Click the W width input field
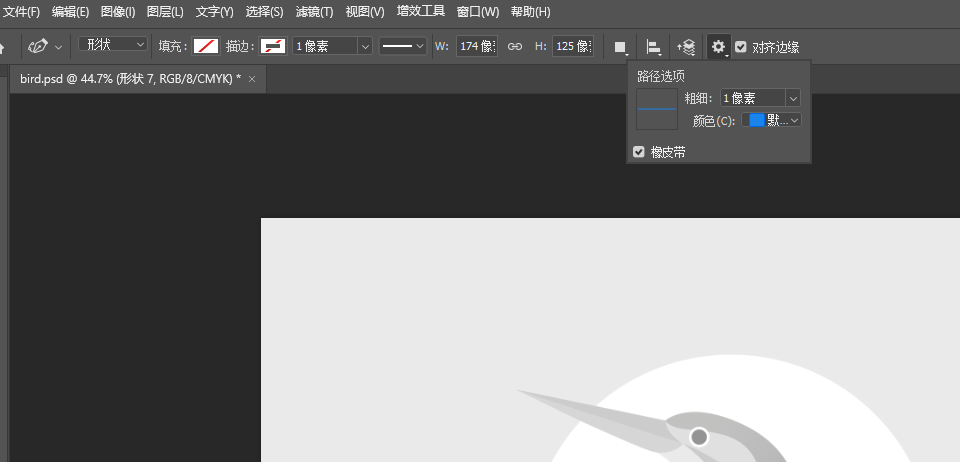The image size is (960, 462). pyautogui.click(x=476, y=46)
